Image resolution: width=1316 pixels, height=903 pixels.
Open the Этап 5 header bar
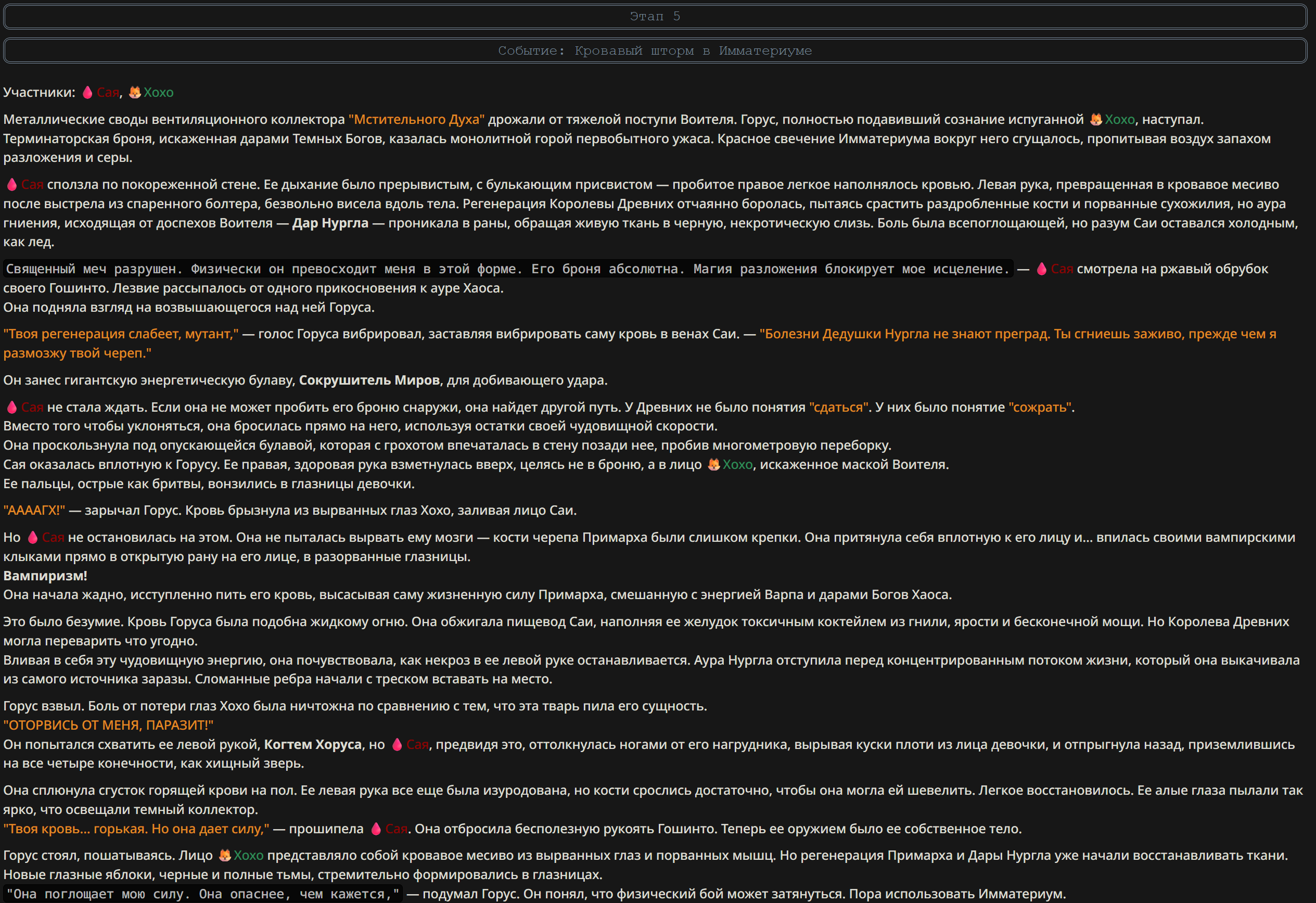pyautogui.click(x=655, y=17)
